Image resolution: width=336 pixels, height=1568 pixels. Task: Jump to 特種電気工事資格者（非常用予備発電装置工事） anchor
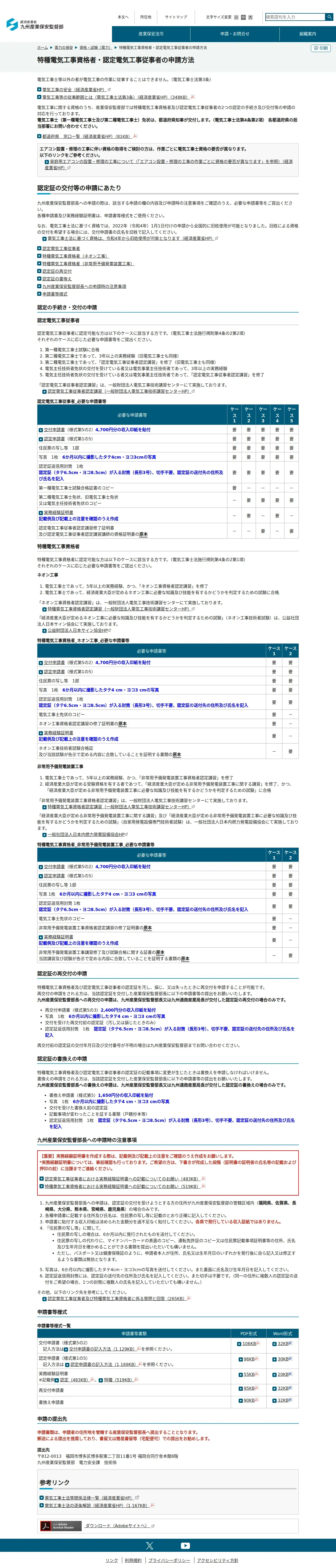click(x=88, y=264)
